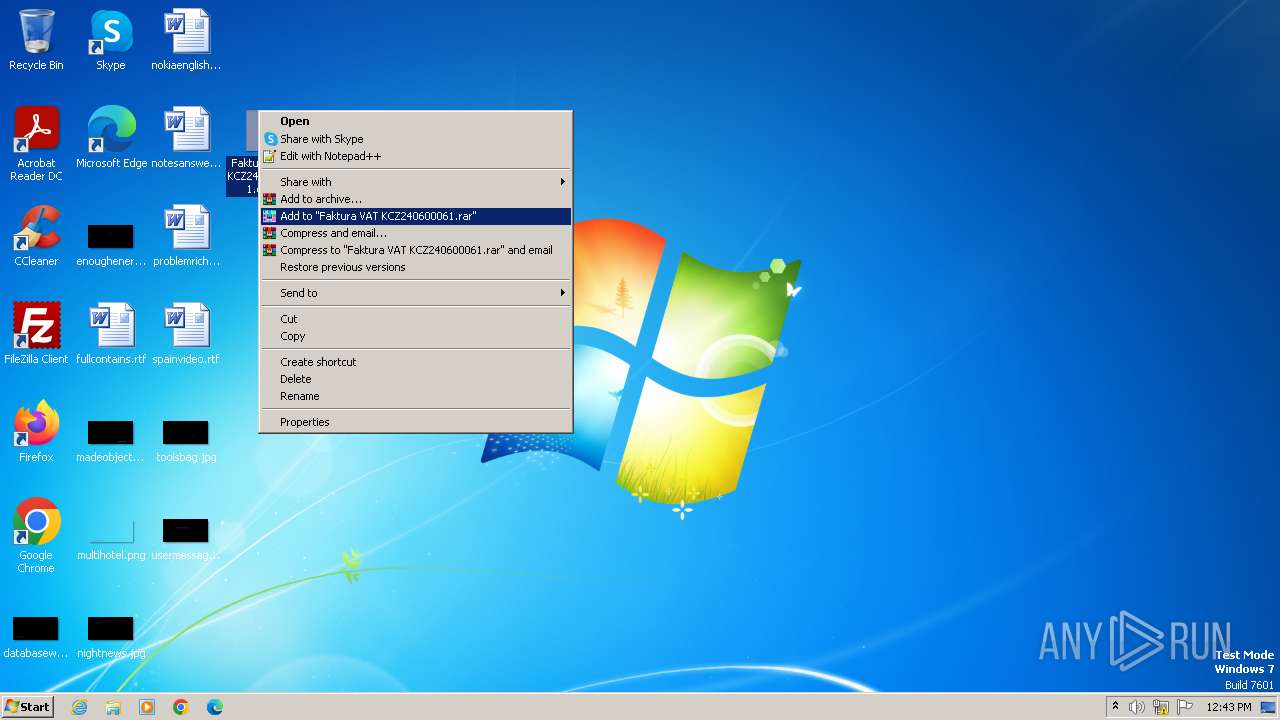Select the fullcontains.rtf file icon

pyautogui.click(x=111, y=335)
